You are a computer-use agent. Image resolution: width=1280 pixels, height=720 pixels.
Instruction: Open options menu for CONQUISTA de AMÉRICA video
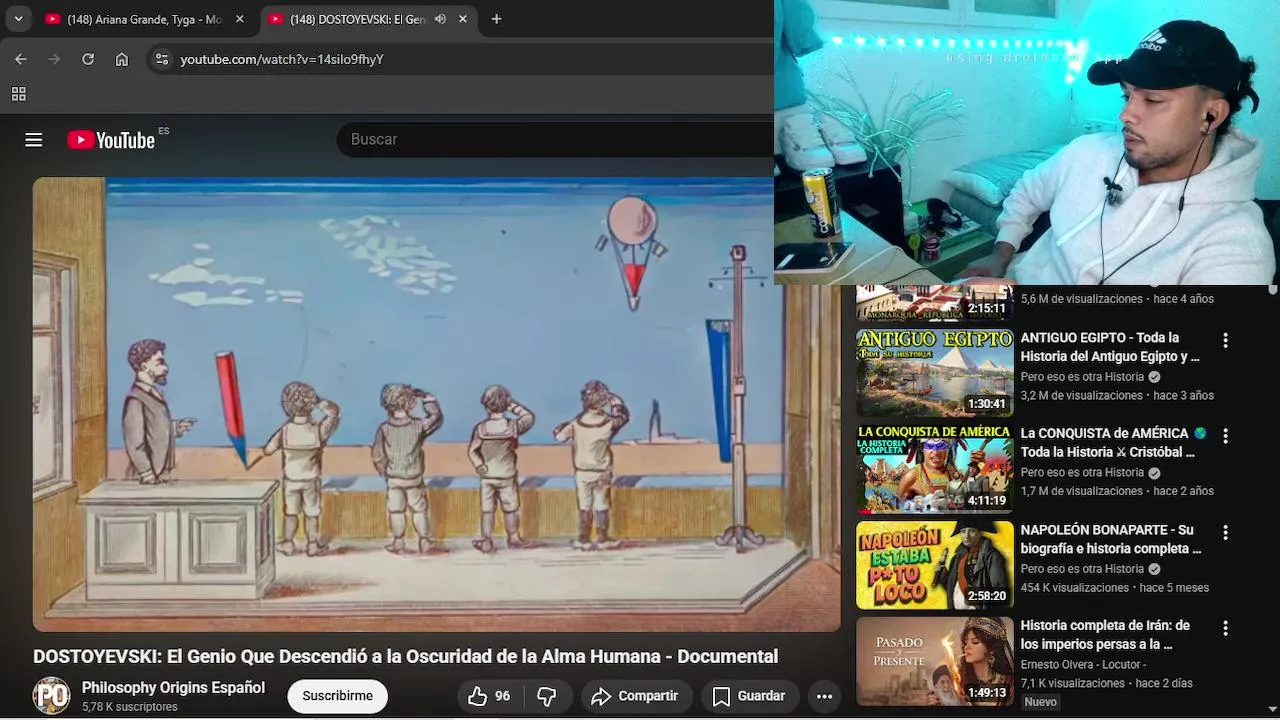tap(1225, 436)
